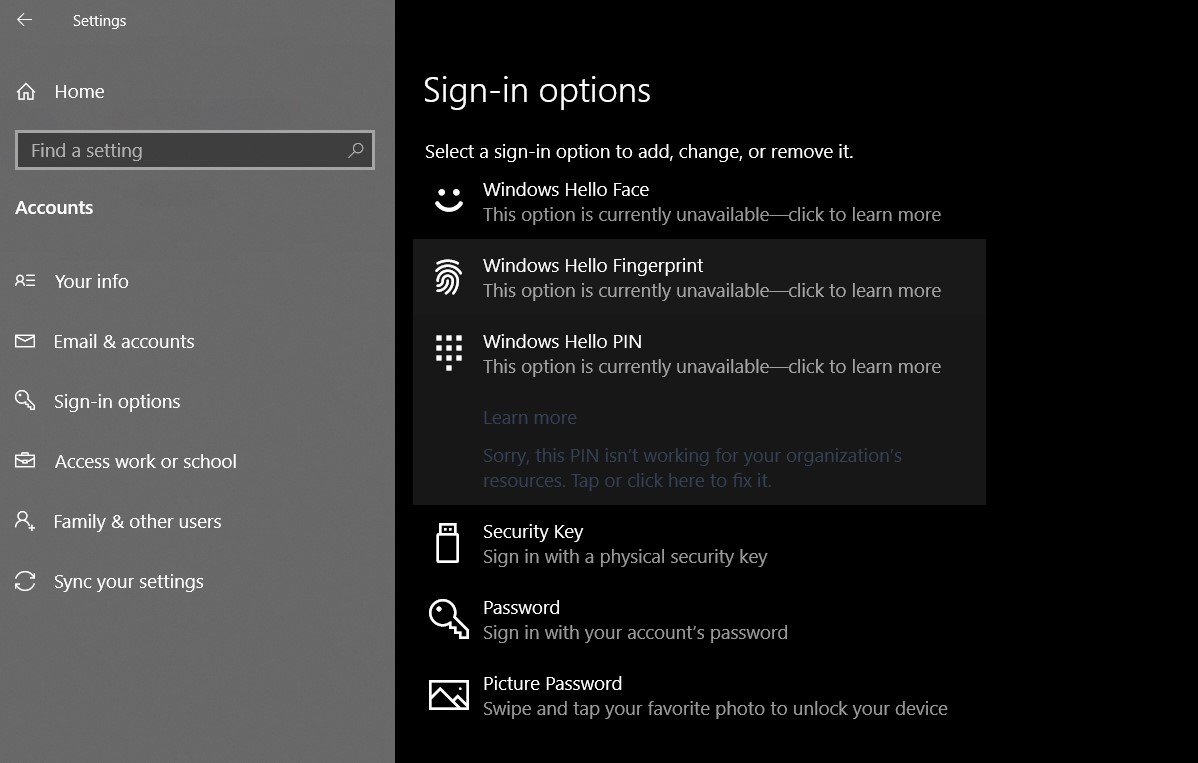Expand Password sign-in option

point(699,619)
